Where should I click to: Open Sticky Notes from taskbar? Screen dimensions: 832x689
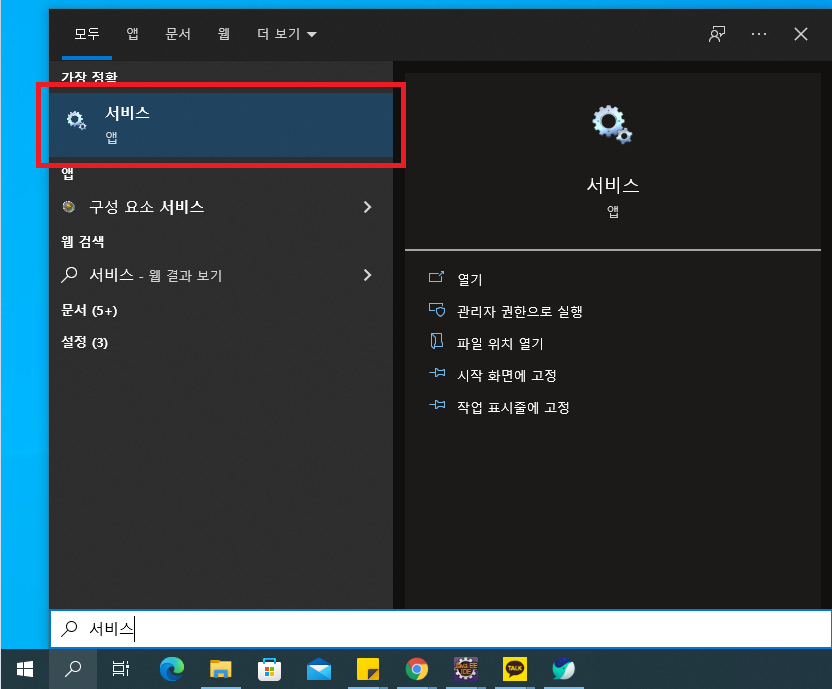coord(368,669)
